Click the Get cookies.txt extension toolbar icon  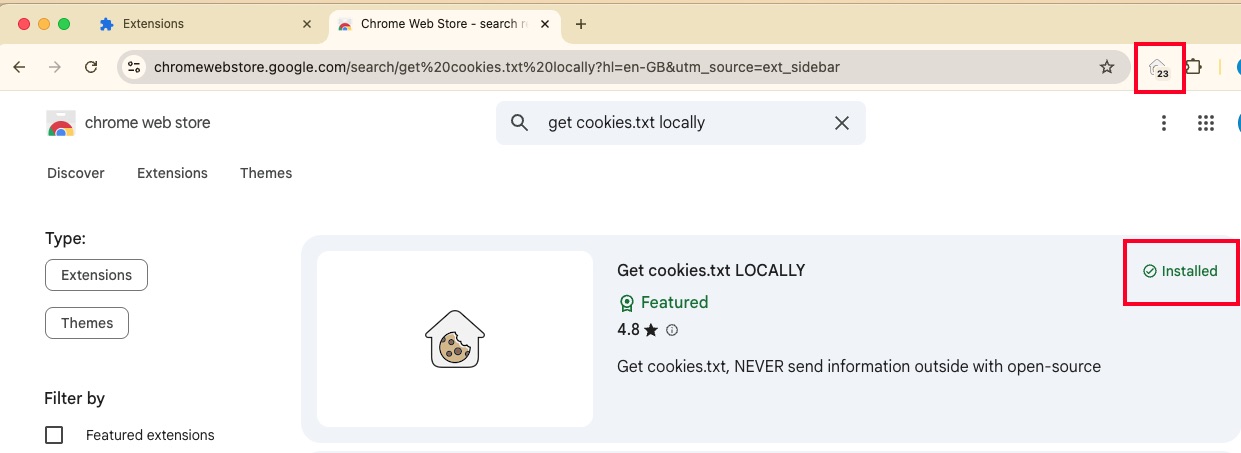tap(1158, 68)
